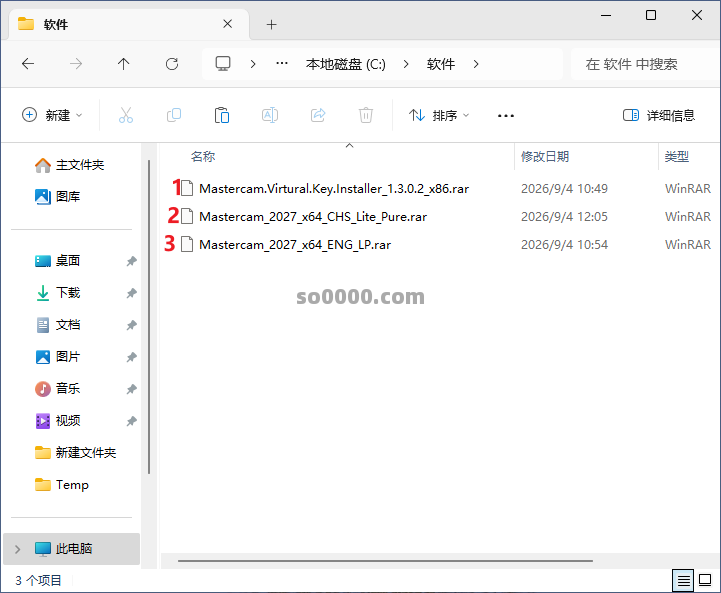Click the Copy icon in toolbar

point(174,115)
